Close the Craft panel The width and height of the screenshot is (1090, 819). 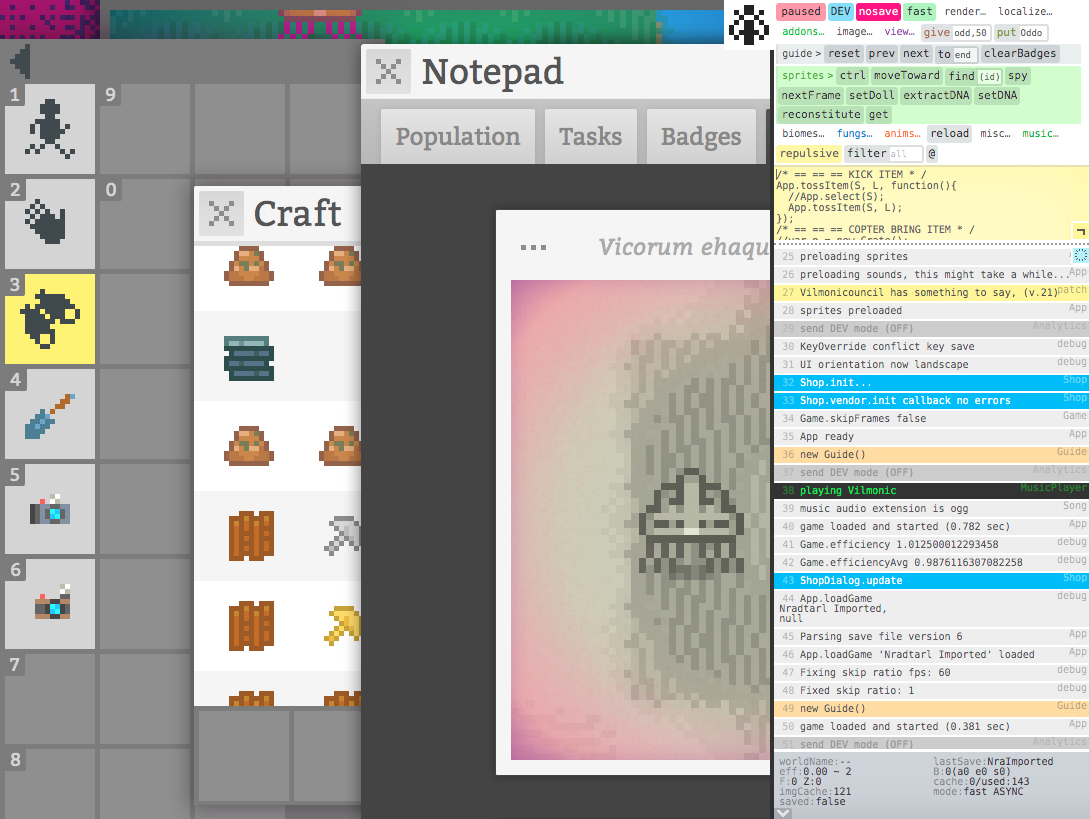click(x=220, y=213)
